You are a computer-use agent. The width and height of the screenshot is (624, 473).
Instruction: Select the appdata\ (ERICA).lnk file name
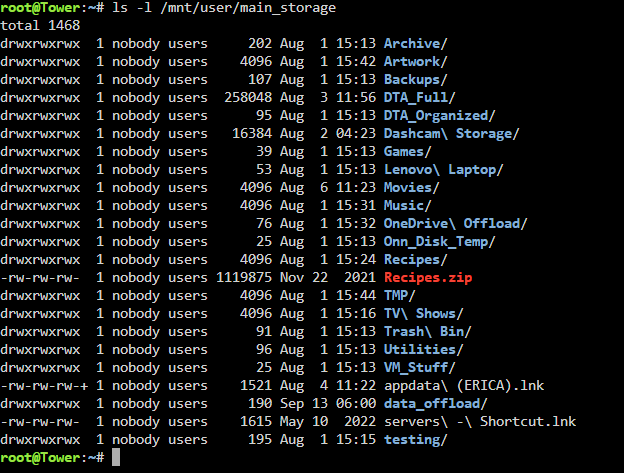(464, 385)
